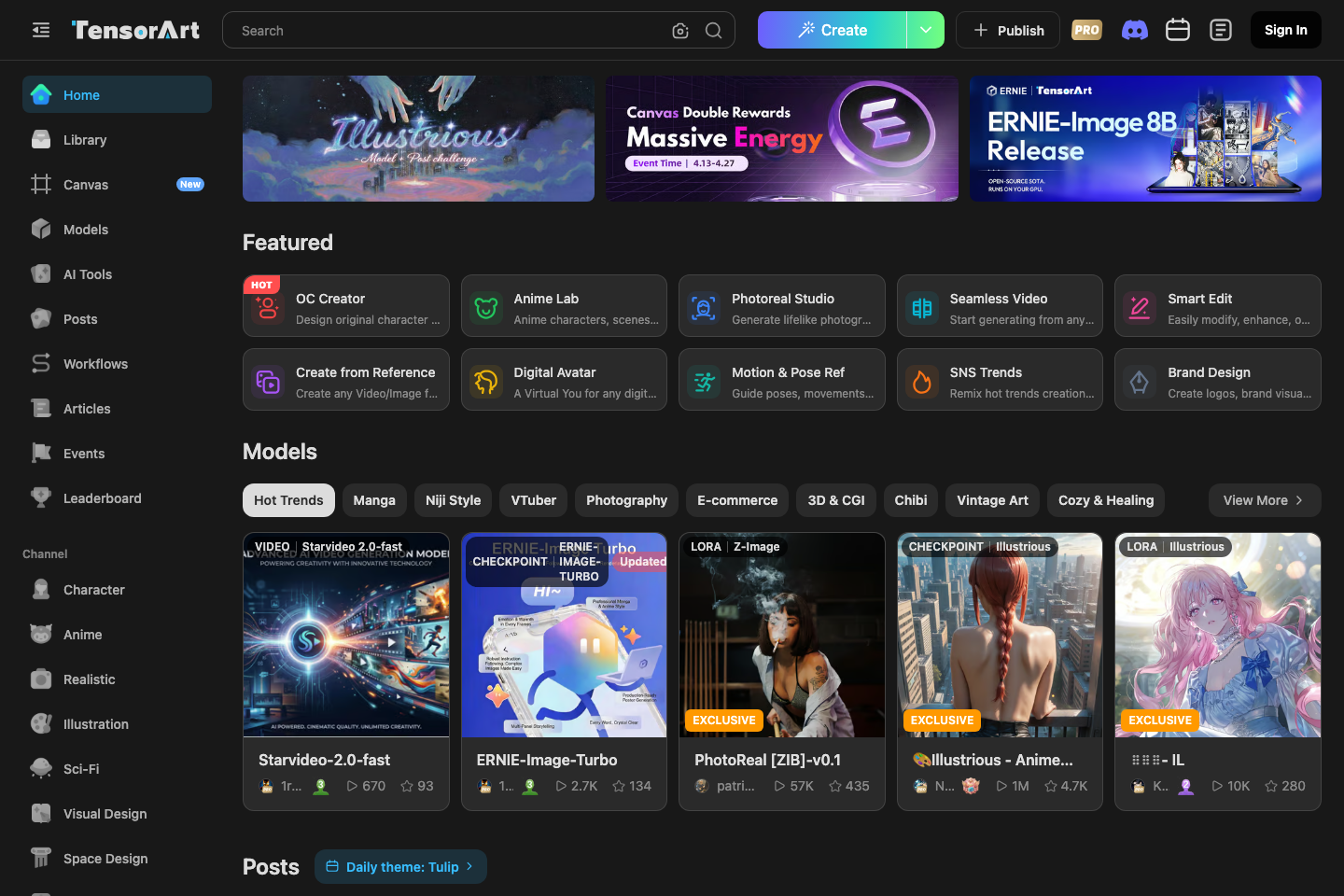The image size is (1344, 896).
Task: Open the Digital Avatar feature card
Action: pos(564,379)
